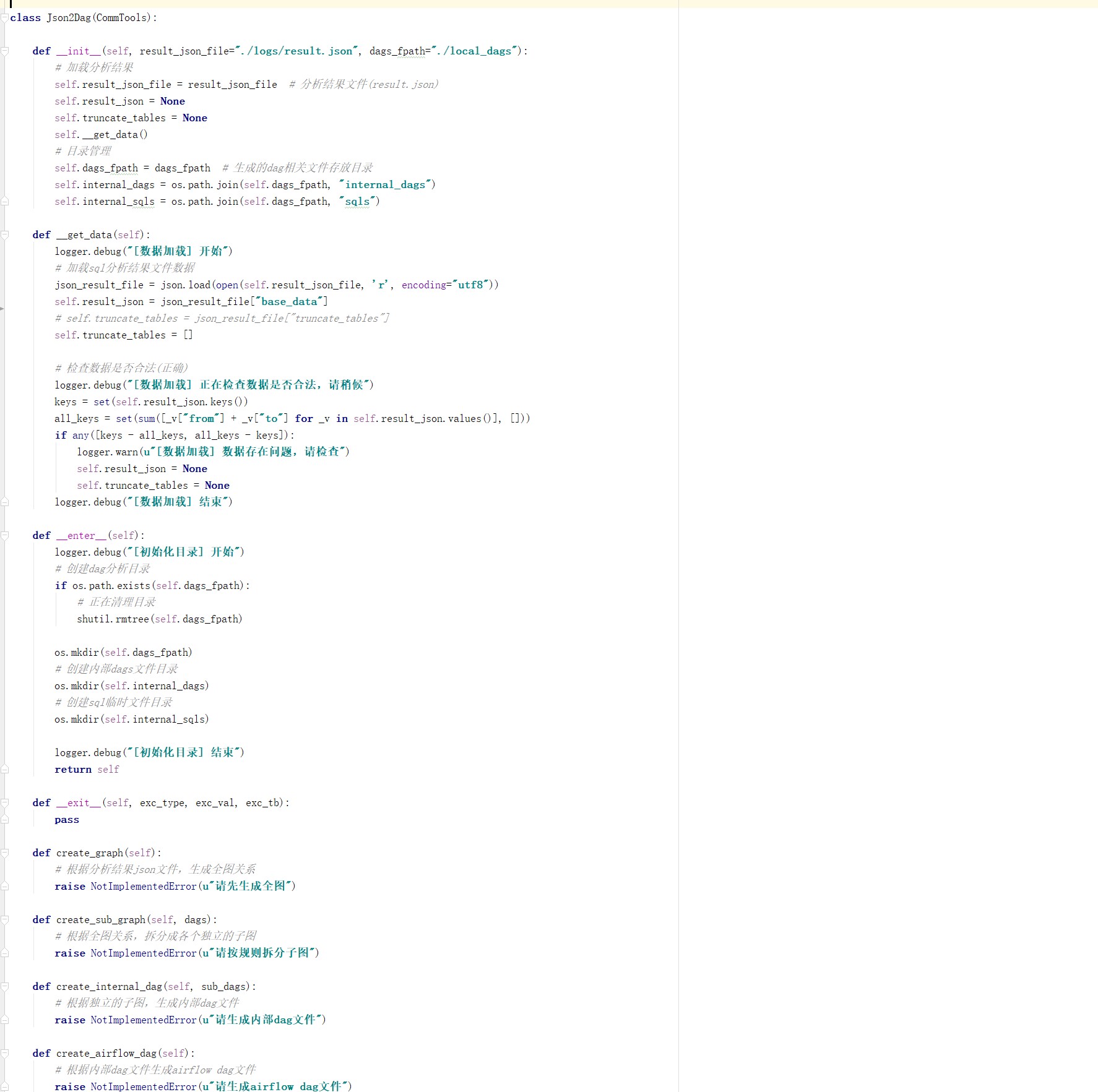This screenshot has height=1092, width=1098.
Task: Click 'self.truncate_tables = []' line
Action: 124,335
